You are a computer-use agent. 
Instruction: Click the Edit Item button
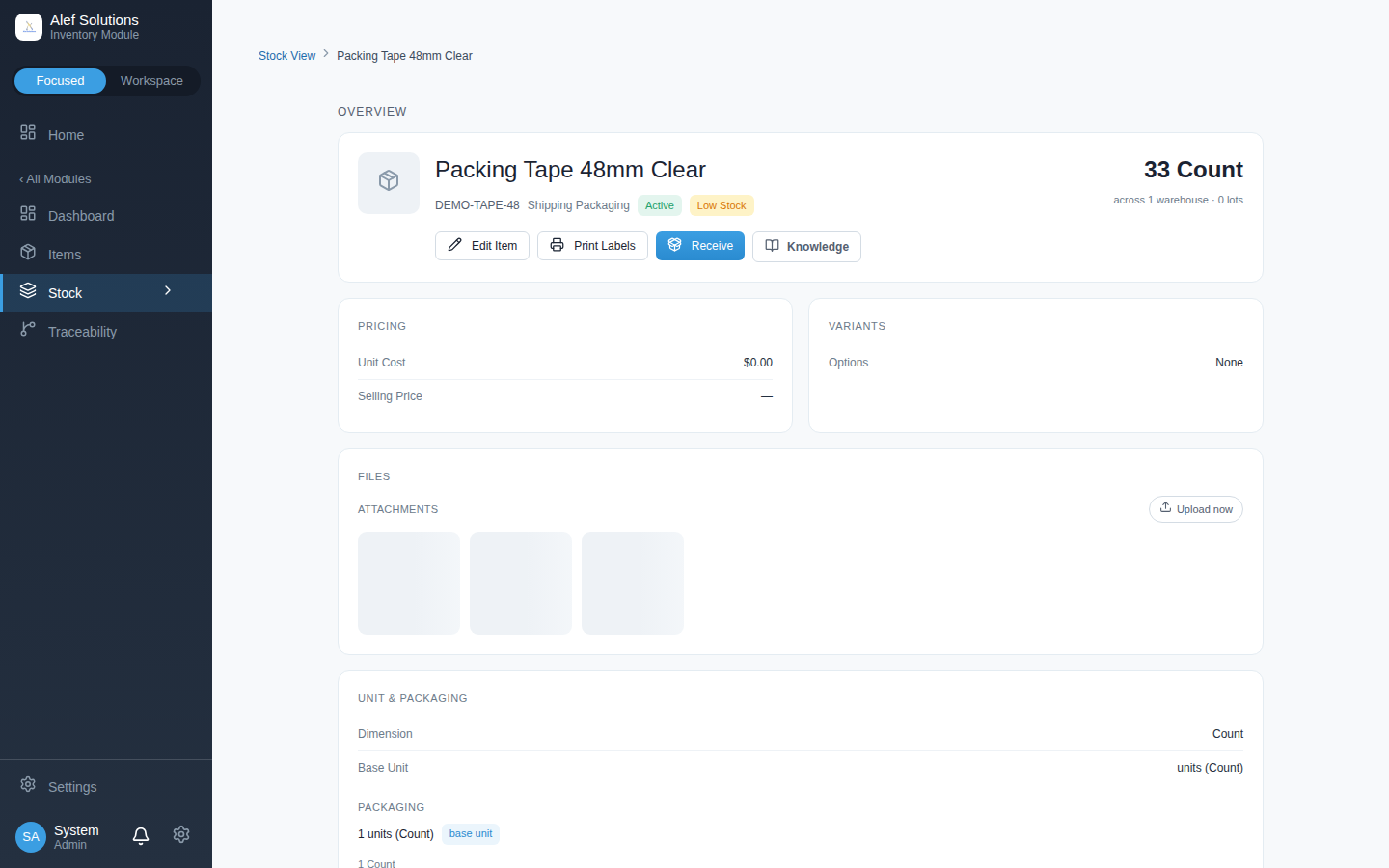click(x=482, y=246)
